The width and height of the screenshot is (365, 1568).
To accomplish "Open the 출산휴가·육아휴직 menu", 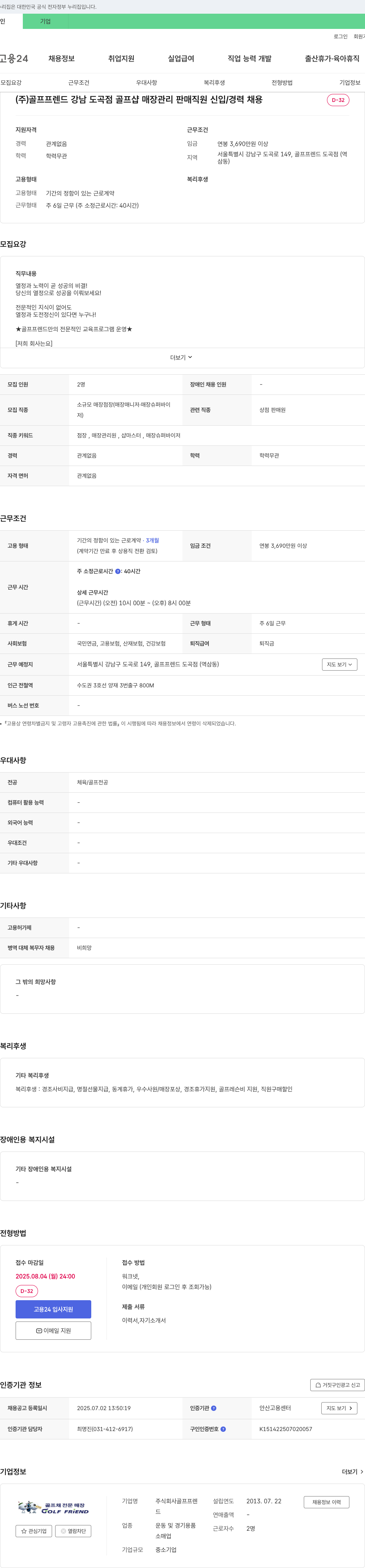I will point(332,59).
